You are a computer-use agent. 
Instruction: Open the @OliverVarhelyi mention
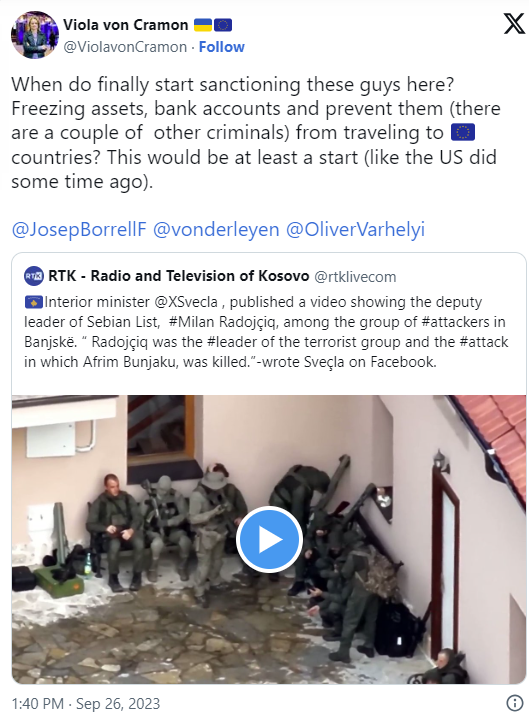tap(356, 229)
